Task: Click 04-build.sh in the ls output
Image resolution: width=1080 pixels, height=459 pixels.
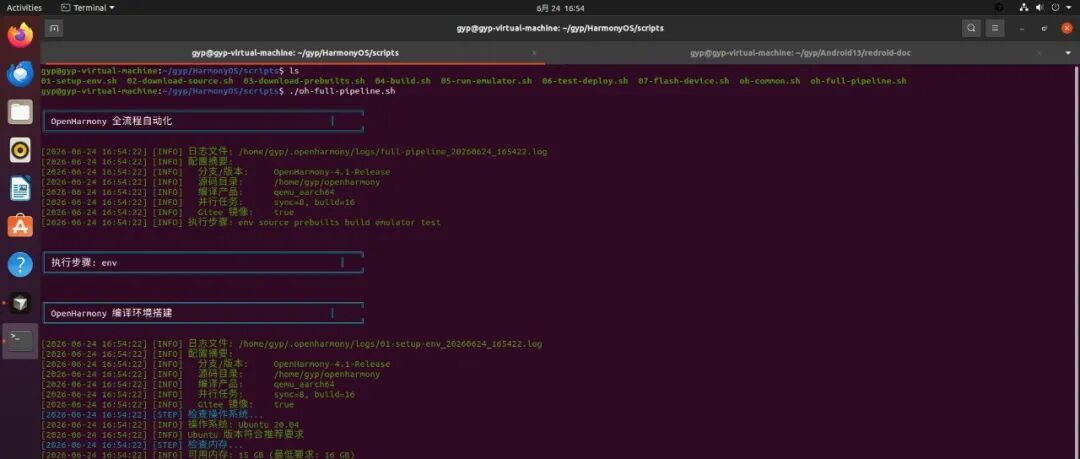Action: coord(402,81)
